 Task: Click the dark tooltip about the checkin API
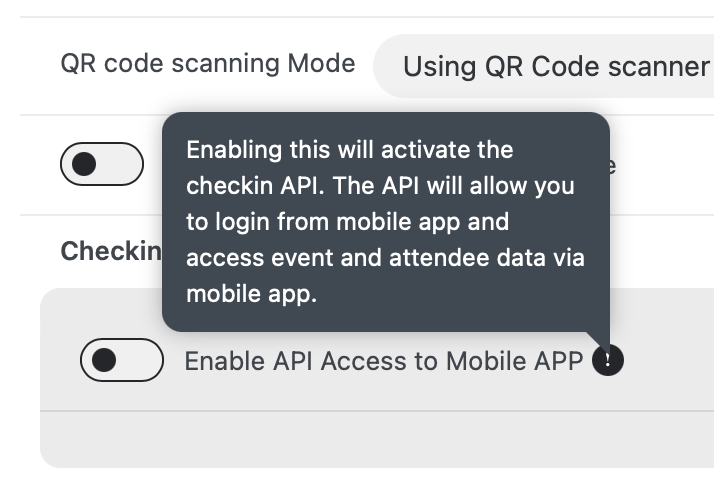tap(385, 222)
